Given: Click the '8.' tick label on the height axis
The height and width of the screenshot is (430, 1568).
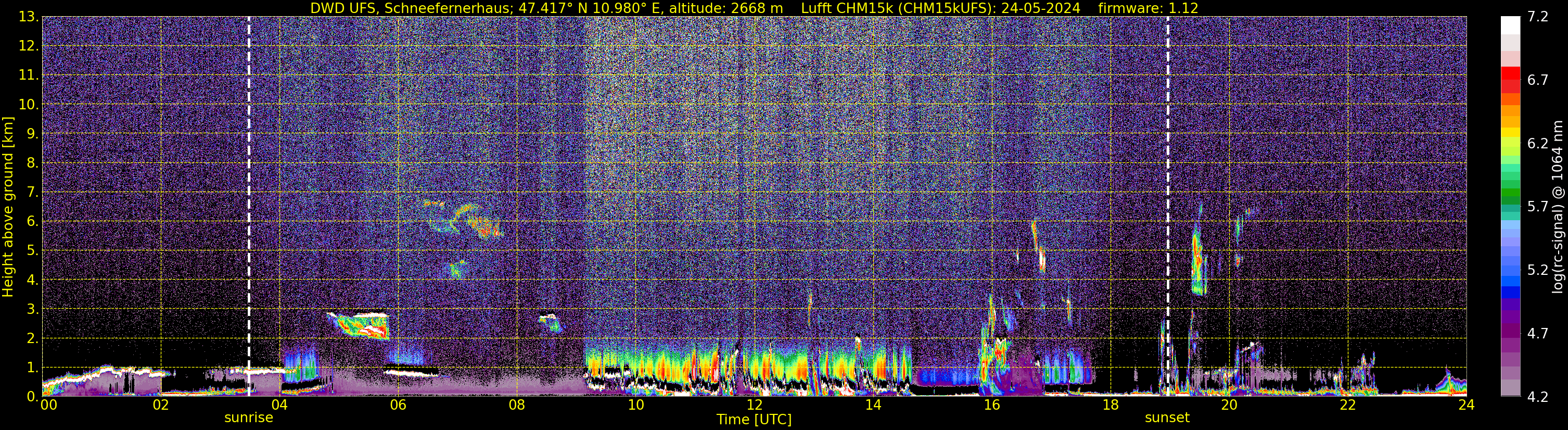Looking at the screenshot, I should pos(32,163).
